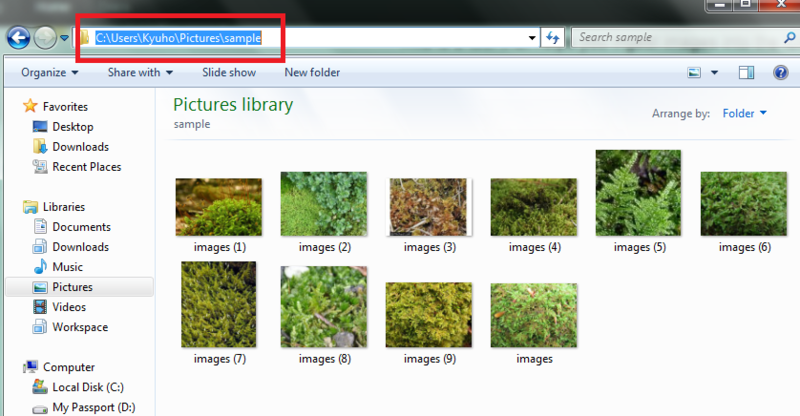Click the My Passport drive icon
800x416 pixels.
(x=40, y=408)
